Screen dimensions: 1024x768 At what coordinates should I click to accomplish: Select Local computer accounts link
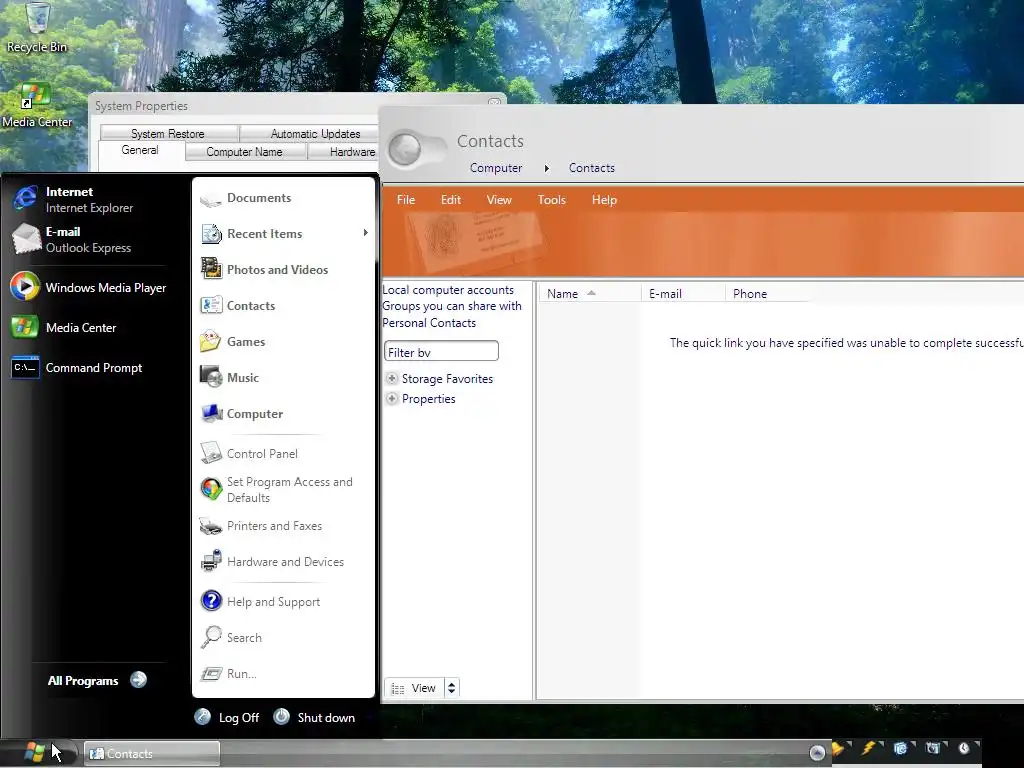click(448, 290)
